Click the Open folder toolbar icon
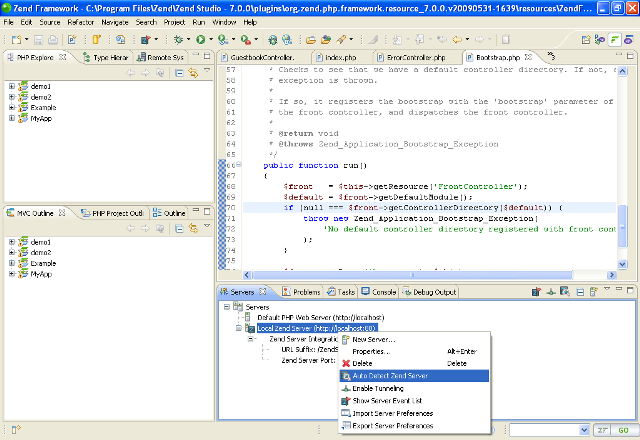The image size is (640, 440). [x=311, y=40]
